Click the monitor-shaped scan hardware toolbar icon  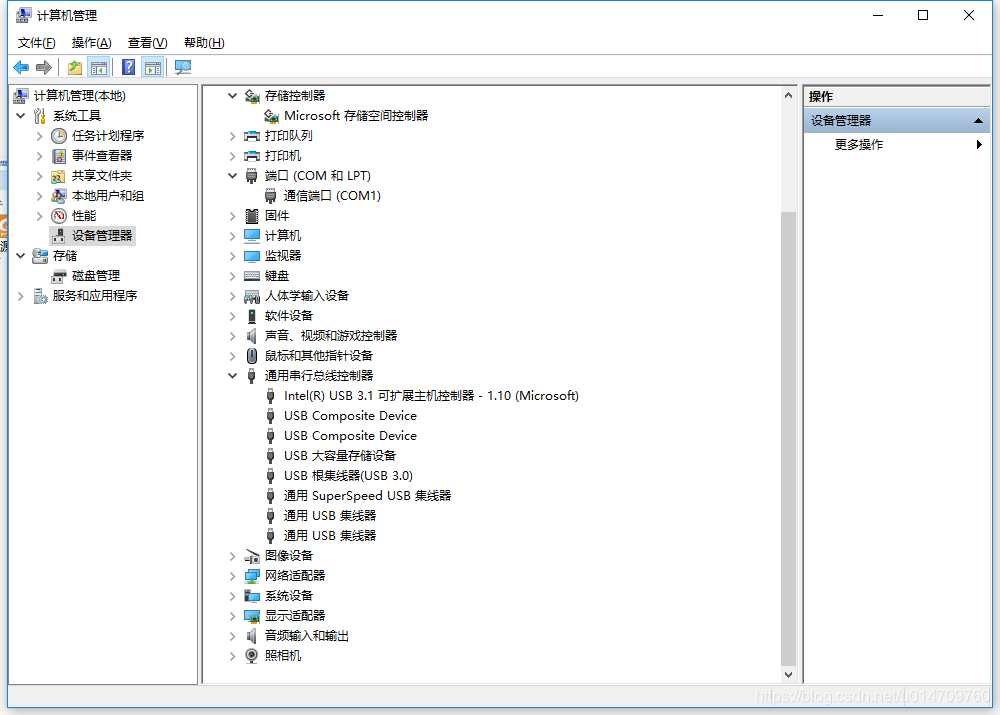(x=183, y=67)
